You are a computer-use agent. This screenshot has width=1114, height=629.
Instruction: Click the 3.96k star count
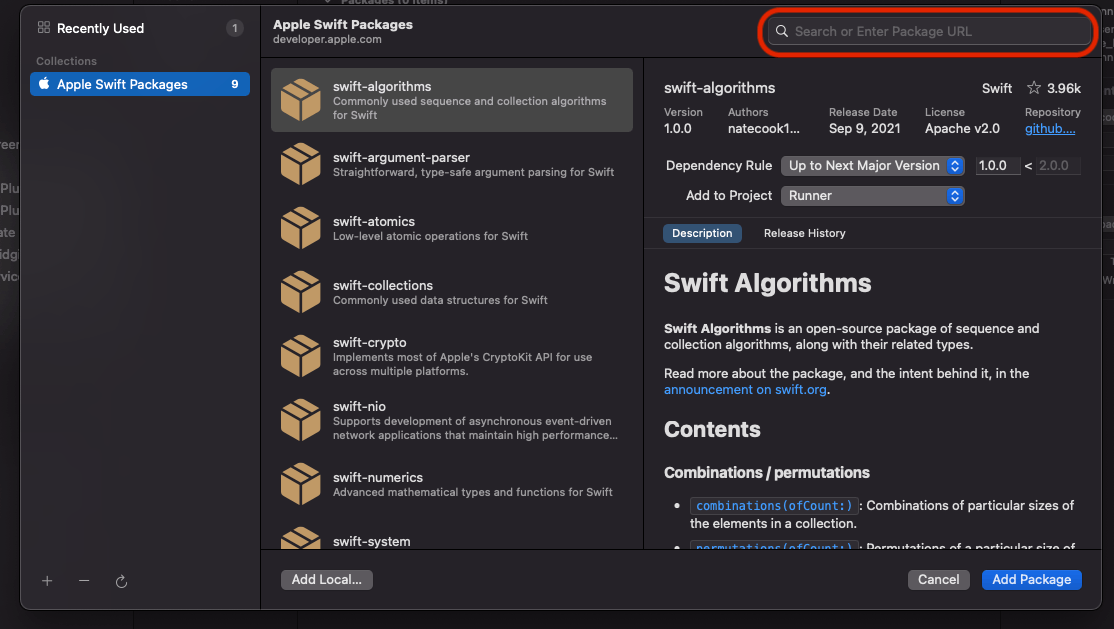tap(1064, 88)
